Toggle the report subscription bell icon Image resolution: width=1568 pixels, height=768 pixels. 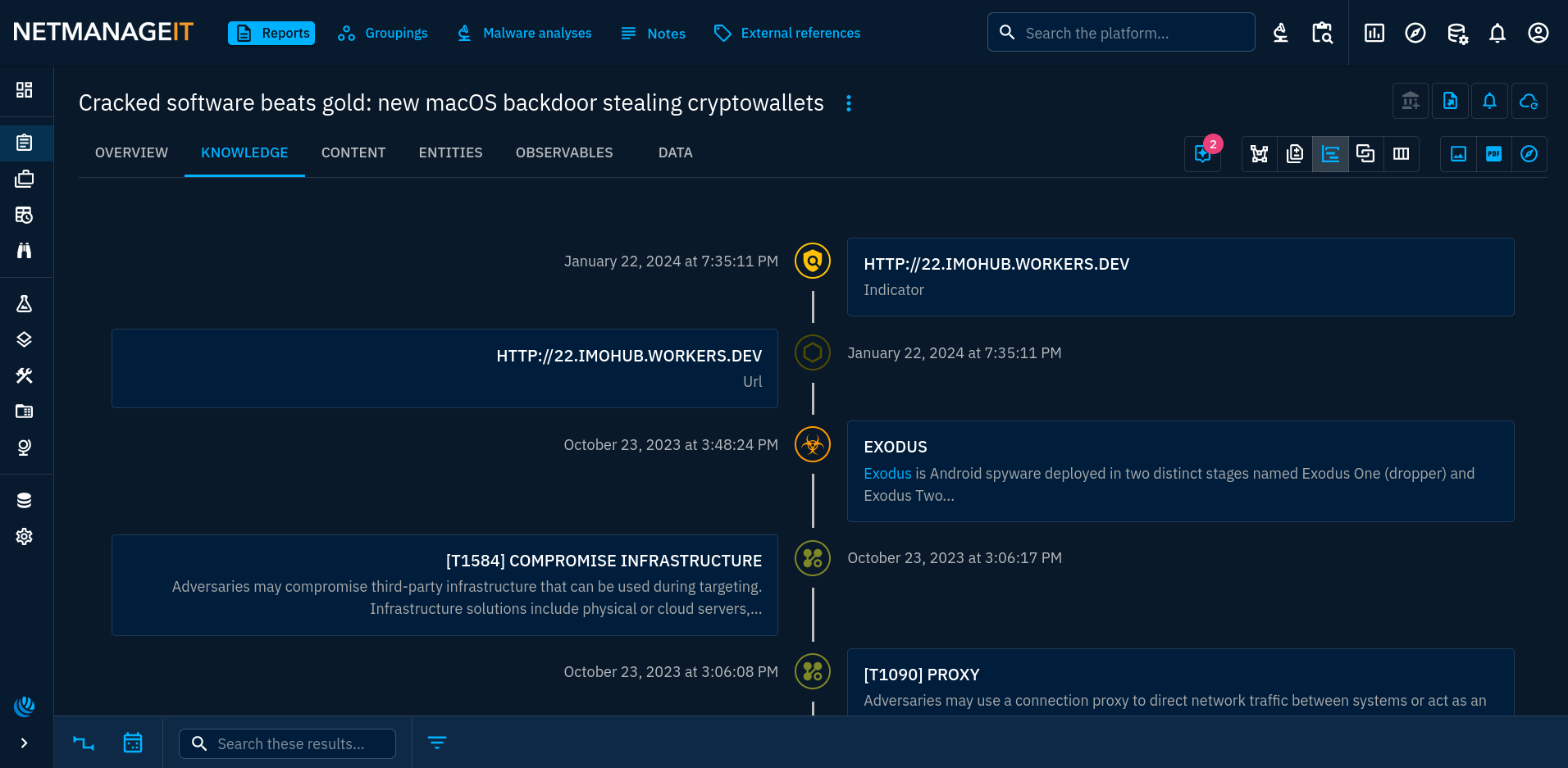[1489, 100]
